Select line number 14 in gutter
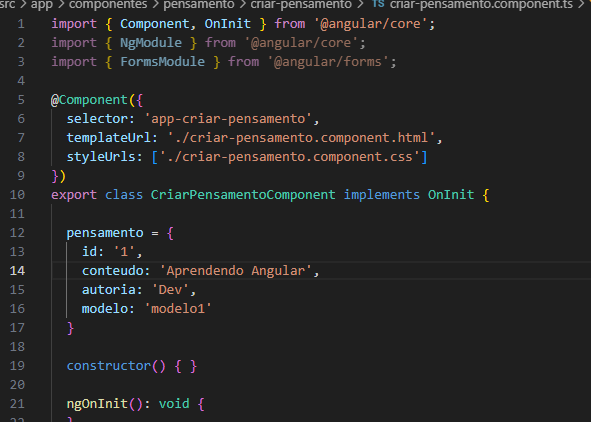 click(17, 271)
